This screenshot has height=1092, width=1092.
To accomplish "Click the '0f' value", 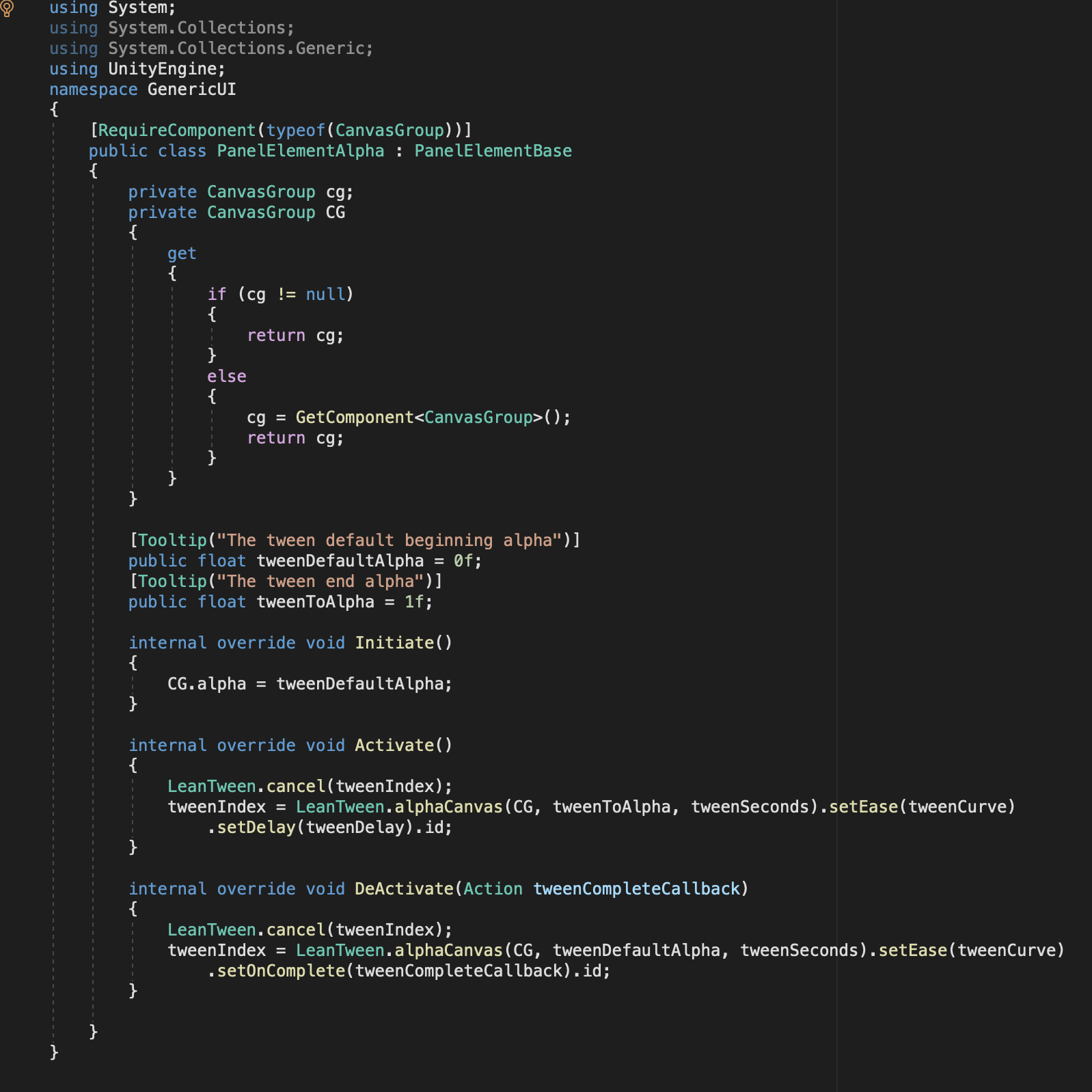I will coord(463,561).
